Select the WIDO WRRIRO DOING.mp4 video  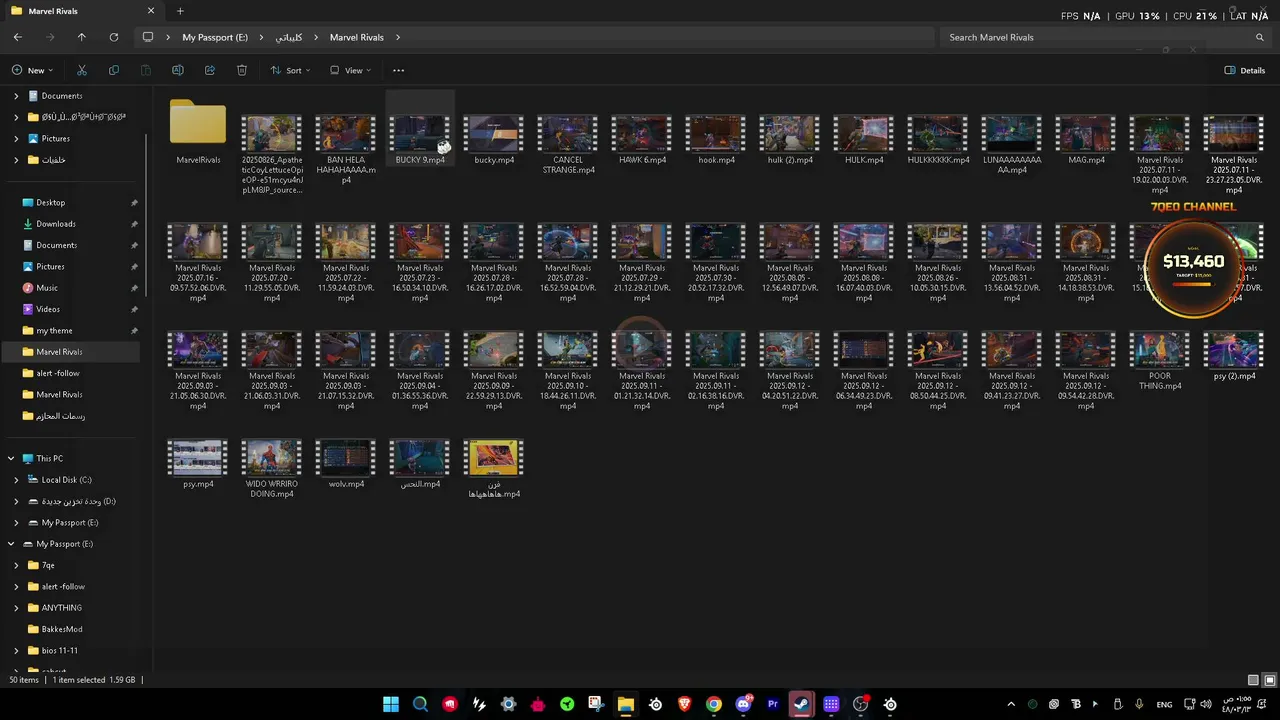[x=272, y=468]
